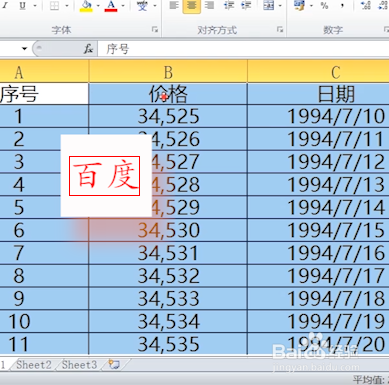Click cell with price 34,533

168,299
